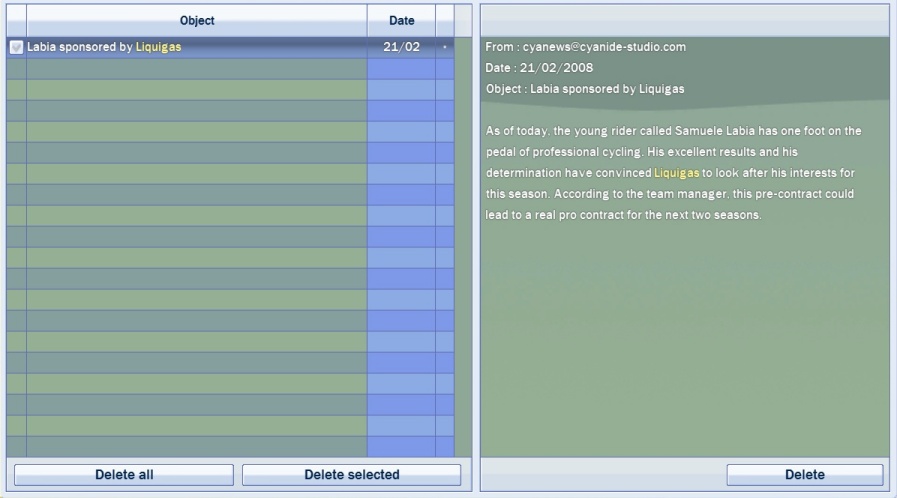The height and width of the screenshot is (498, 897).
Task: Click the 21/02 date cell in the list
Action: tap(401, 47)
